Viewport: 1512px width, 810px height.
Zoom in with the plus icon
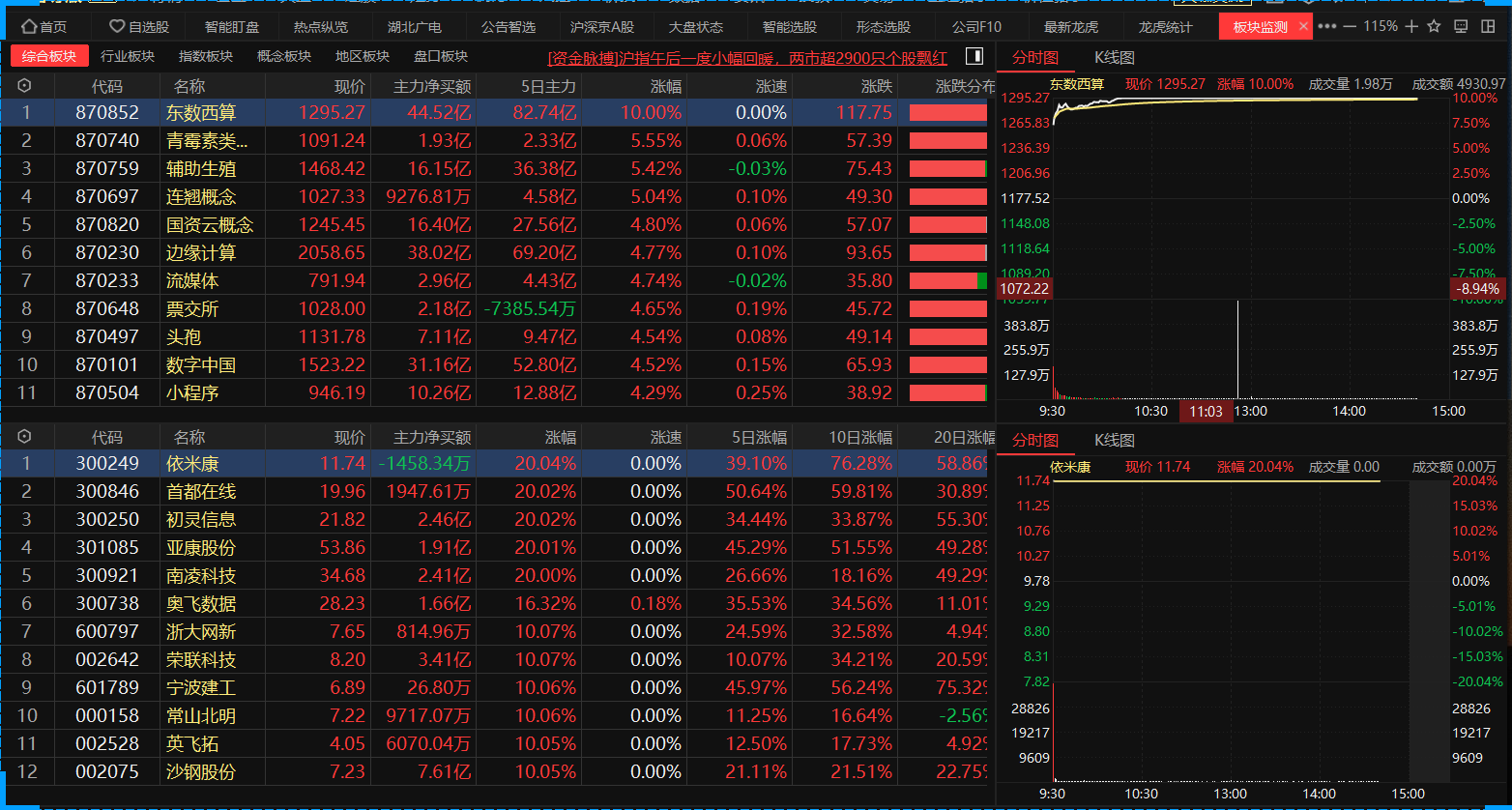[1411, 26]
